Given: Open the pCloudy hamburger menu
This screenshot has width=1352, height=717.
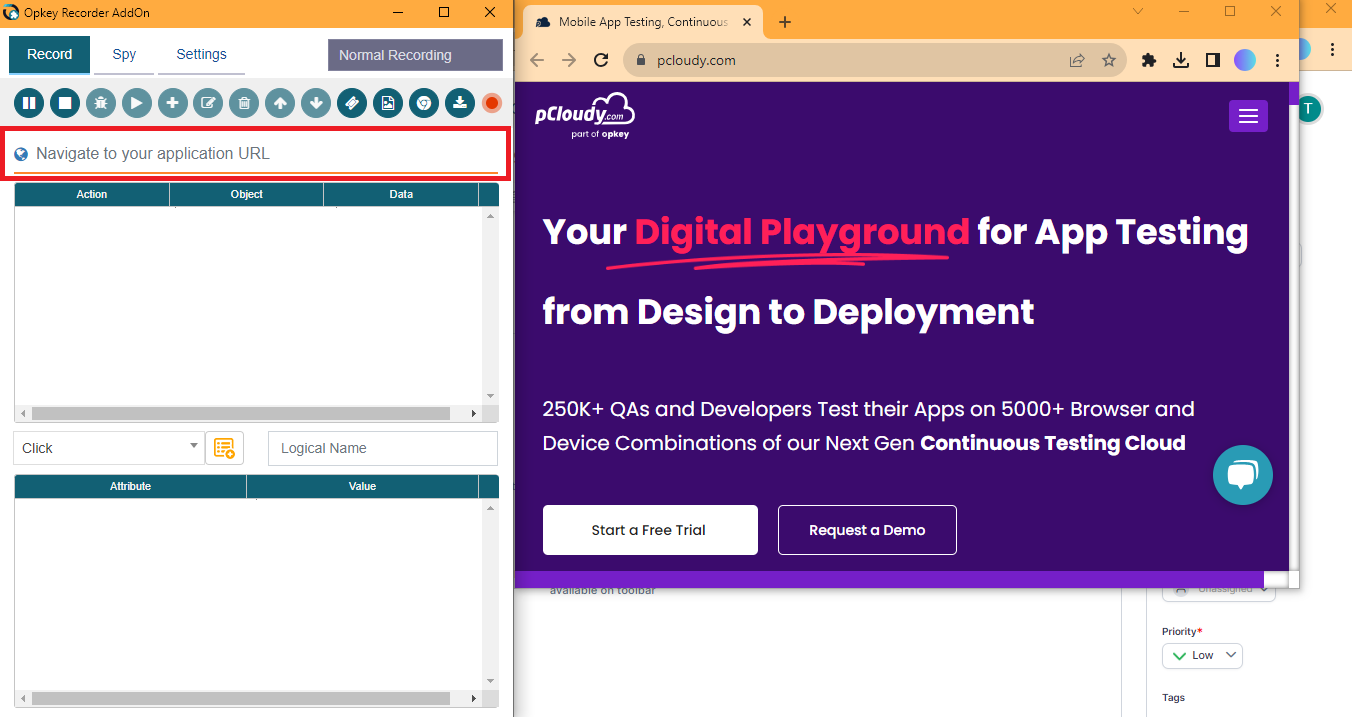Looking at the screenshot, I should tap(1248, 116).
